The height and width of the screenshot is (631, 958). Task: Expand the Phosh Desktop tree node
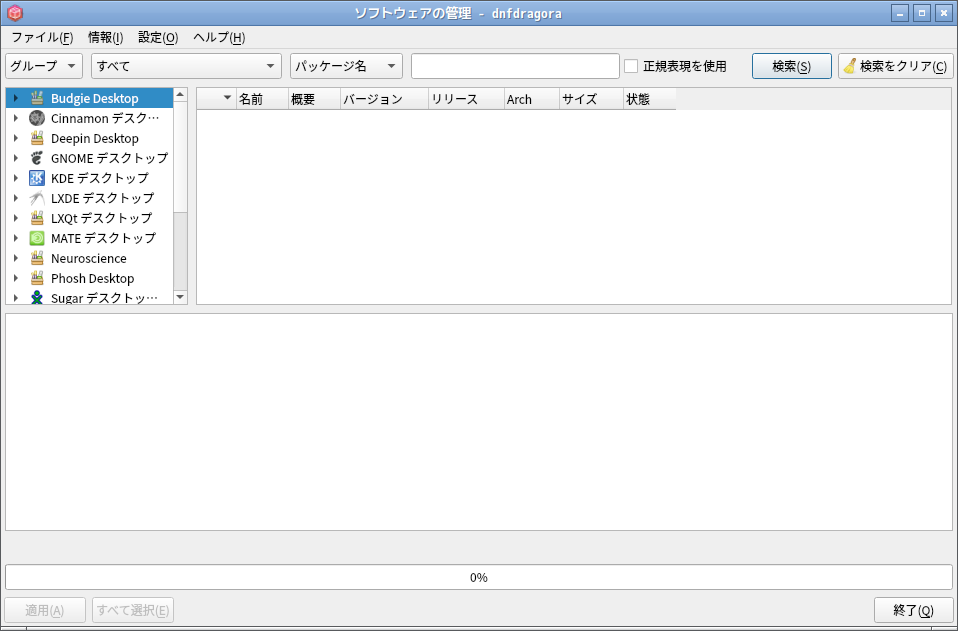[16, 279]
